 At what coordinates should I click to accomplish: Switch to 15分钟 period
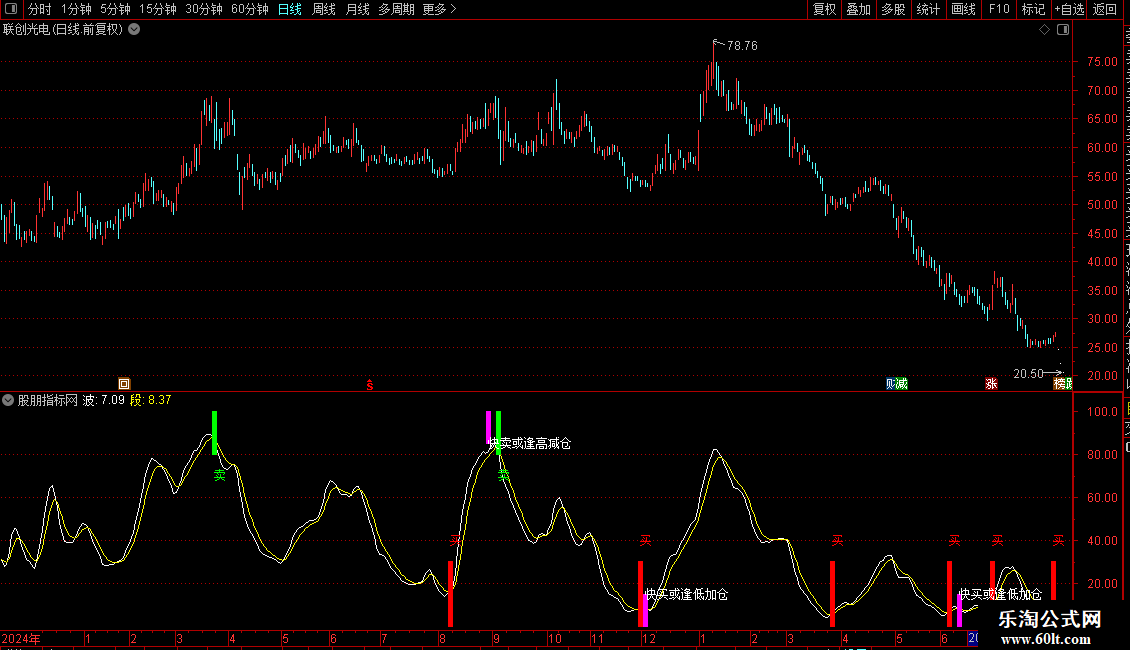[x=158, y=9]
